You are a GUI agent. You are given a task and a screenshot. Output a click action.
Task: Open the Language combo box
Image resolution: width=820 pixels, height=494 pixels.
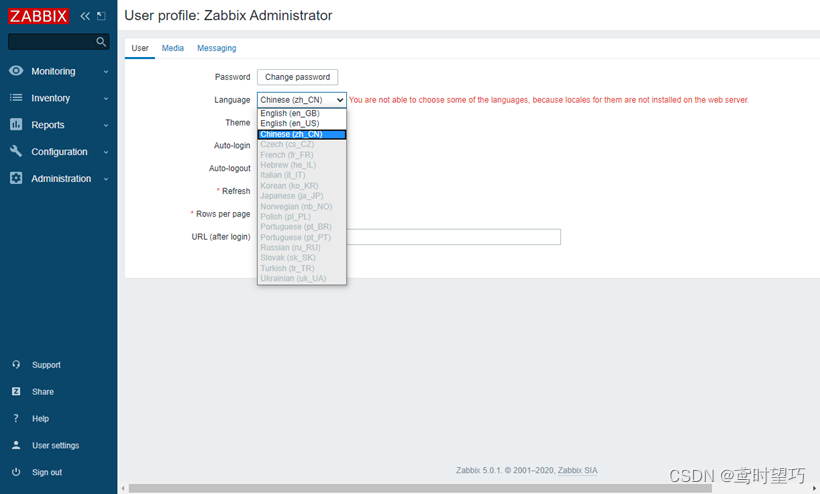[302, 100]
